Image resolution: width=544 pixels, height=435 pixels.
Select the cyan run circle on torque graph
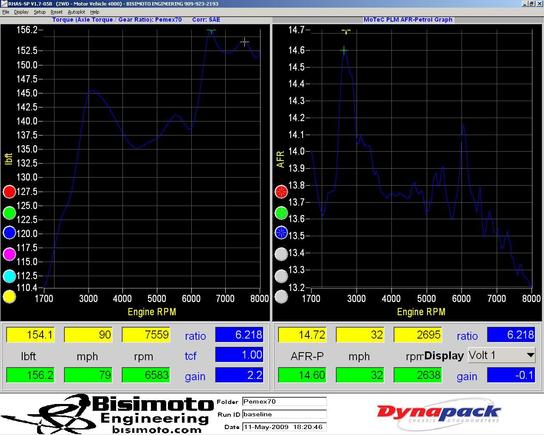pyautogui.click(x=9, y=276)
